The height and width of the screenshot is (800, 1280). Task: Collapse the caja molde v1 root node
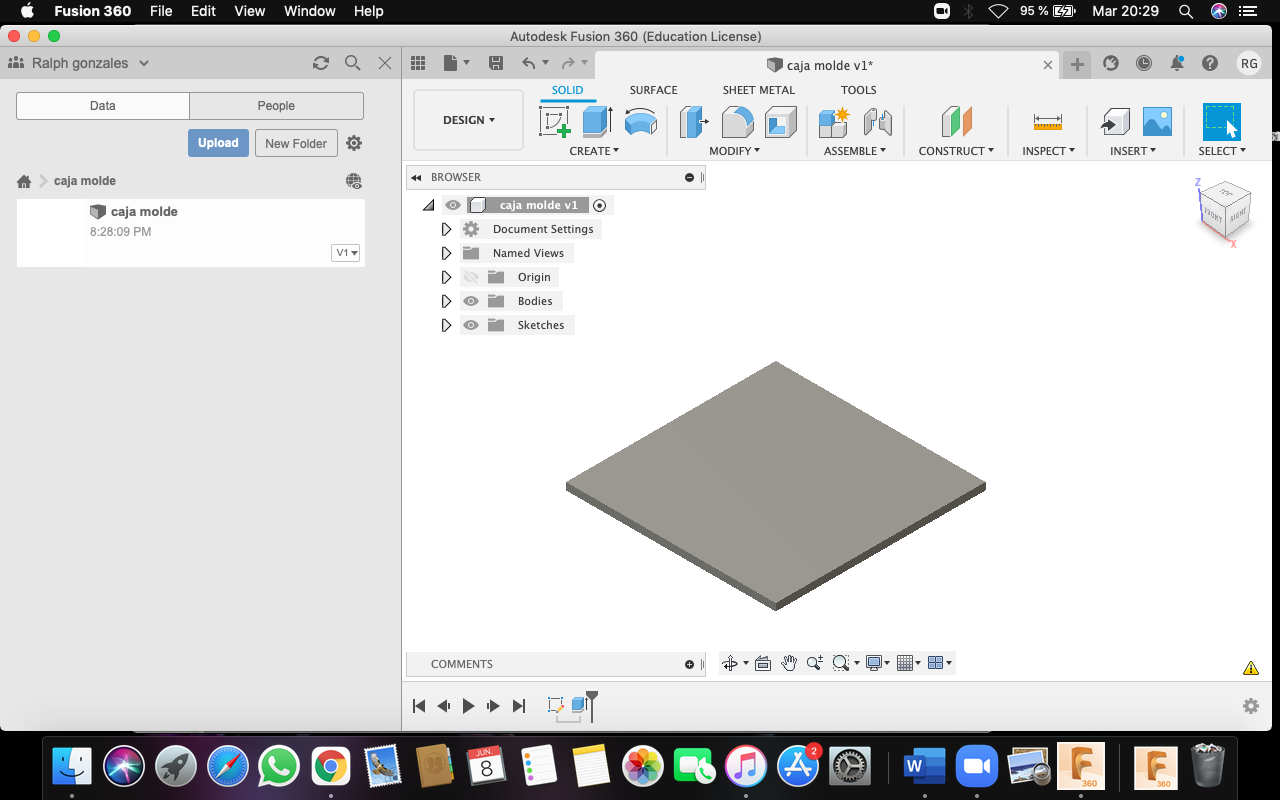pyautogui.click(x=429, y=205)
